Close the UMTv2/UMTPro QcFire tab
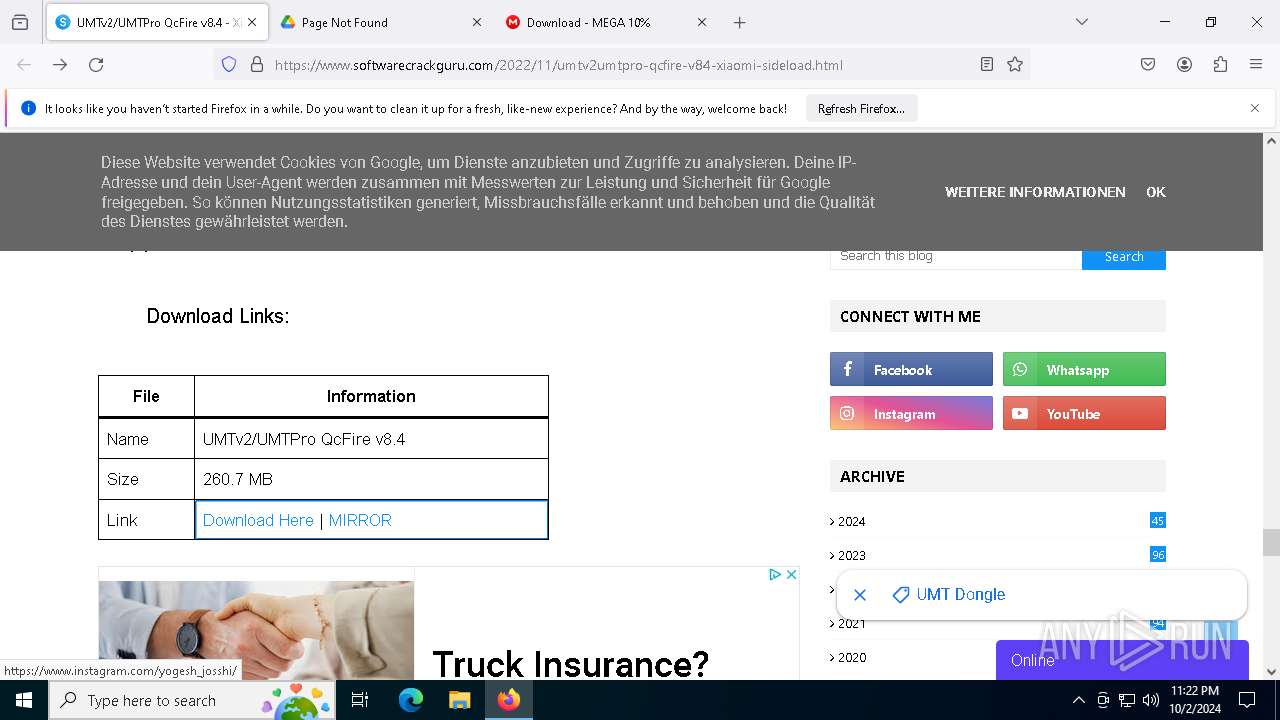 point(252,22)
